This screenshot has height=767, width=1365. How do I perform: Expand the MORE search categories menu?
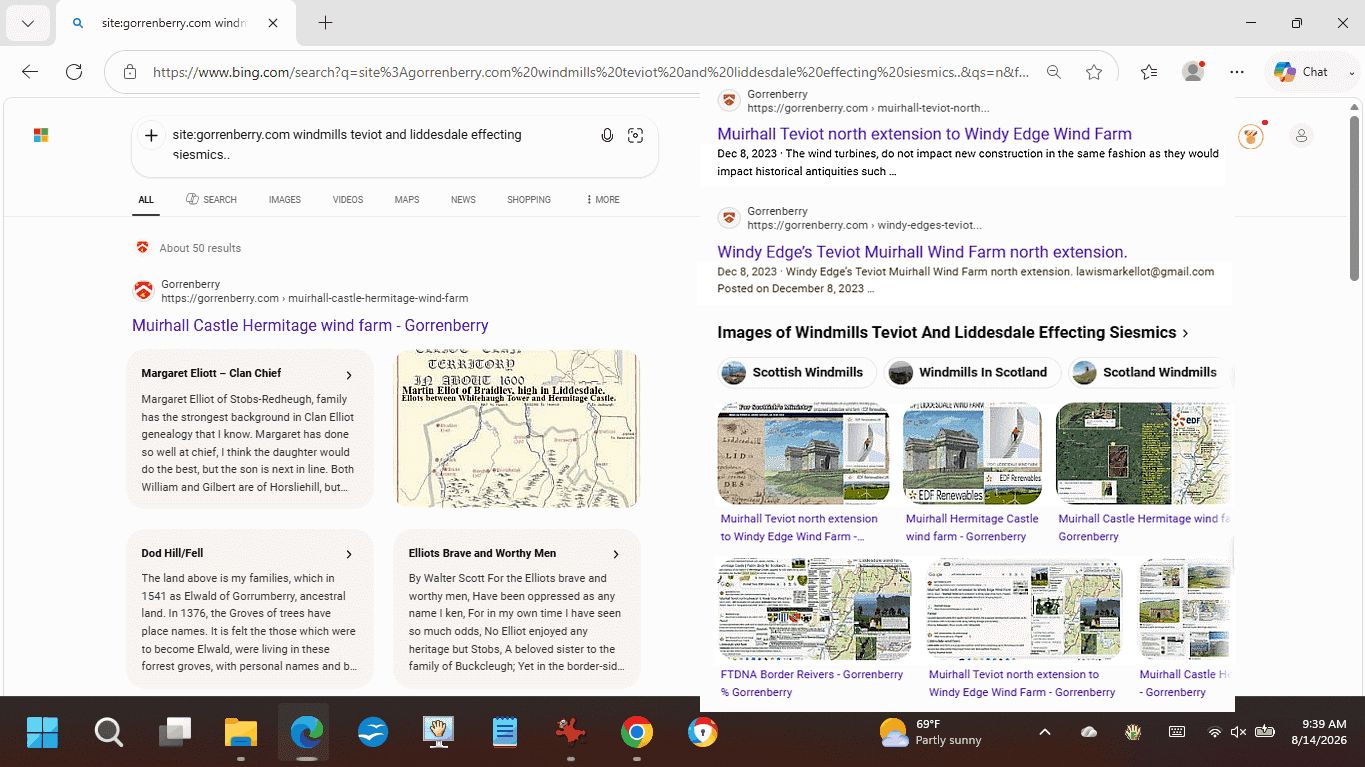[603, 200]
